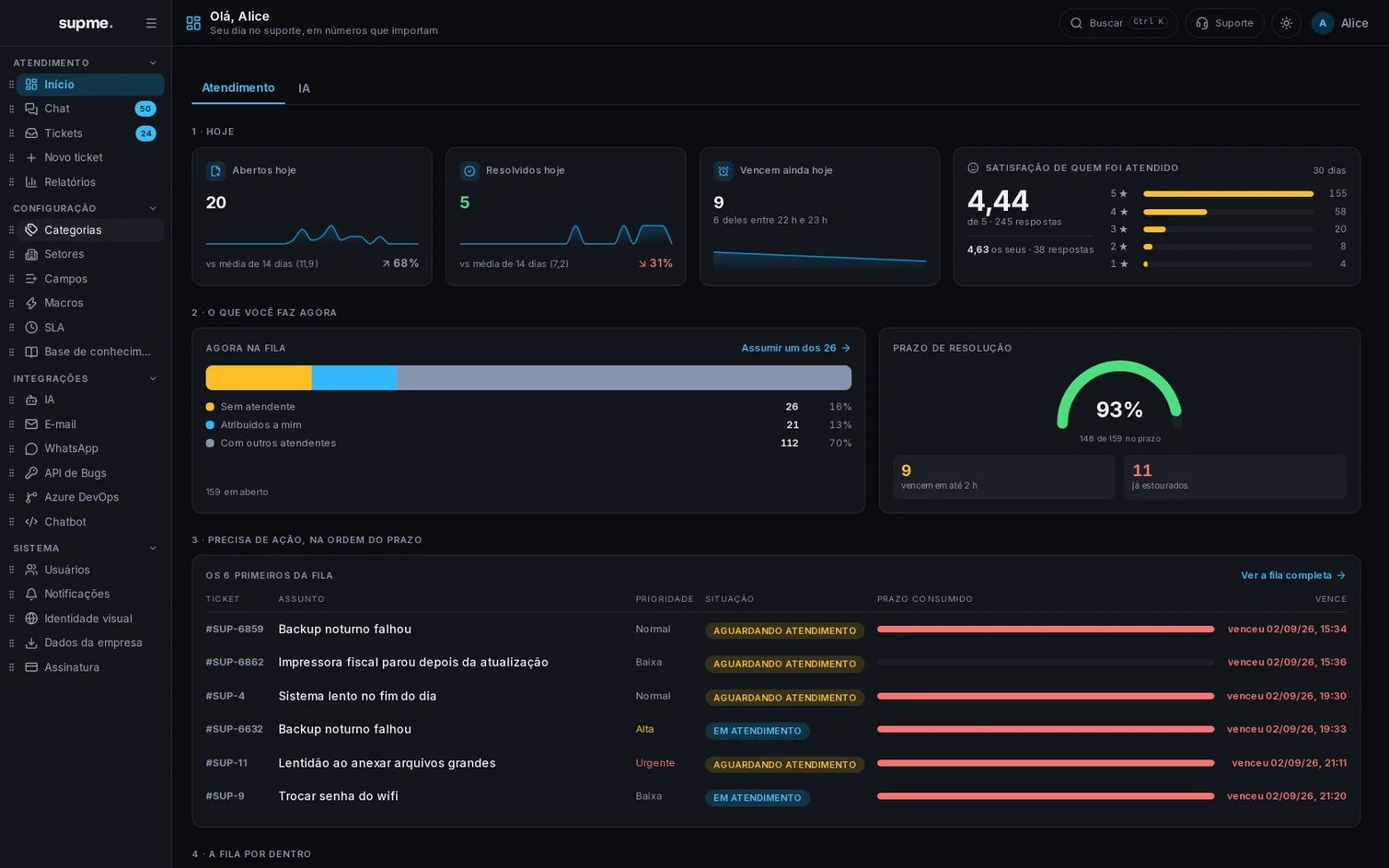The width and height of the screenshot is (1389, 868).
Task: Collapse the Configuração sidebar section
Action: (153, 208)
